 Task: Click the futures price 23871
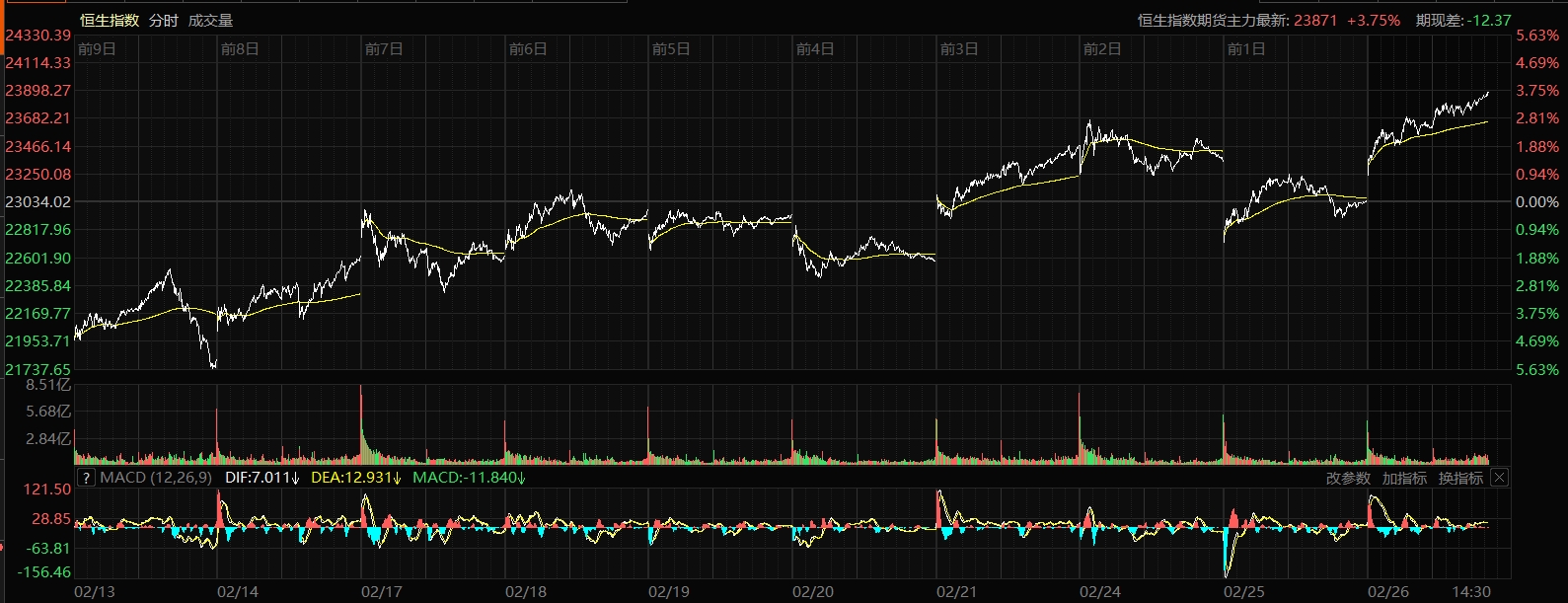click(1315, 20)
